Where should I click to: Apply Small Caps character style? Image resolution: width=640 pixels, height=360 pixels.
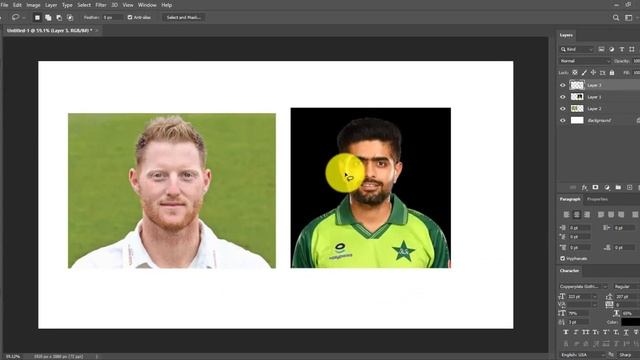point(596,332)
